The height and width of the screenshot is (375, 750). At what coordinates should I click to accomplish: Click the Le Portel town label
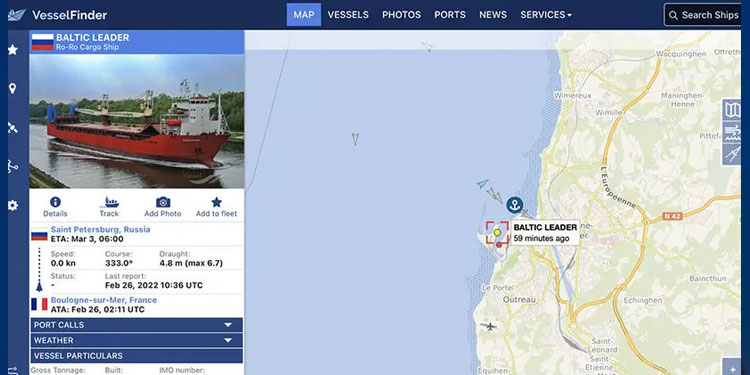tap(498, 287)
